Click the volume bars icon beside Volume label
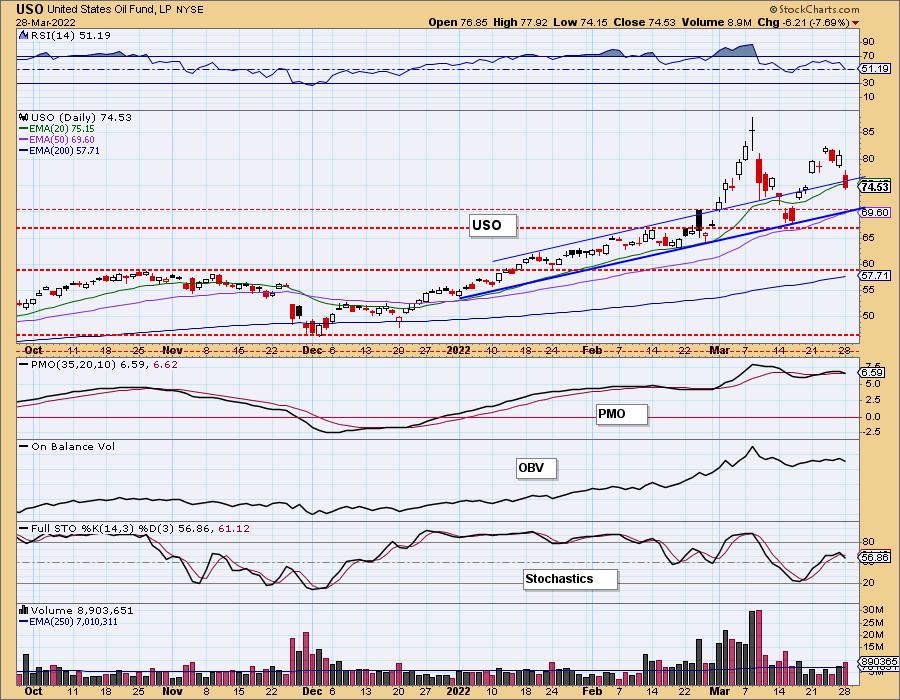The image size is (900, 700). (24, 610)
